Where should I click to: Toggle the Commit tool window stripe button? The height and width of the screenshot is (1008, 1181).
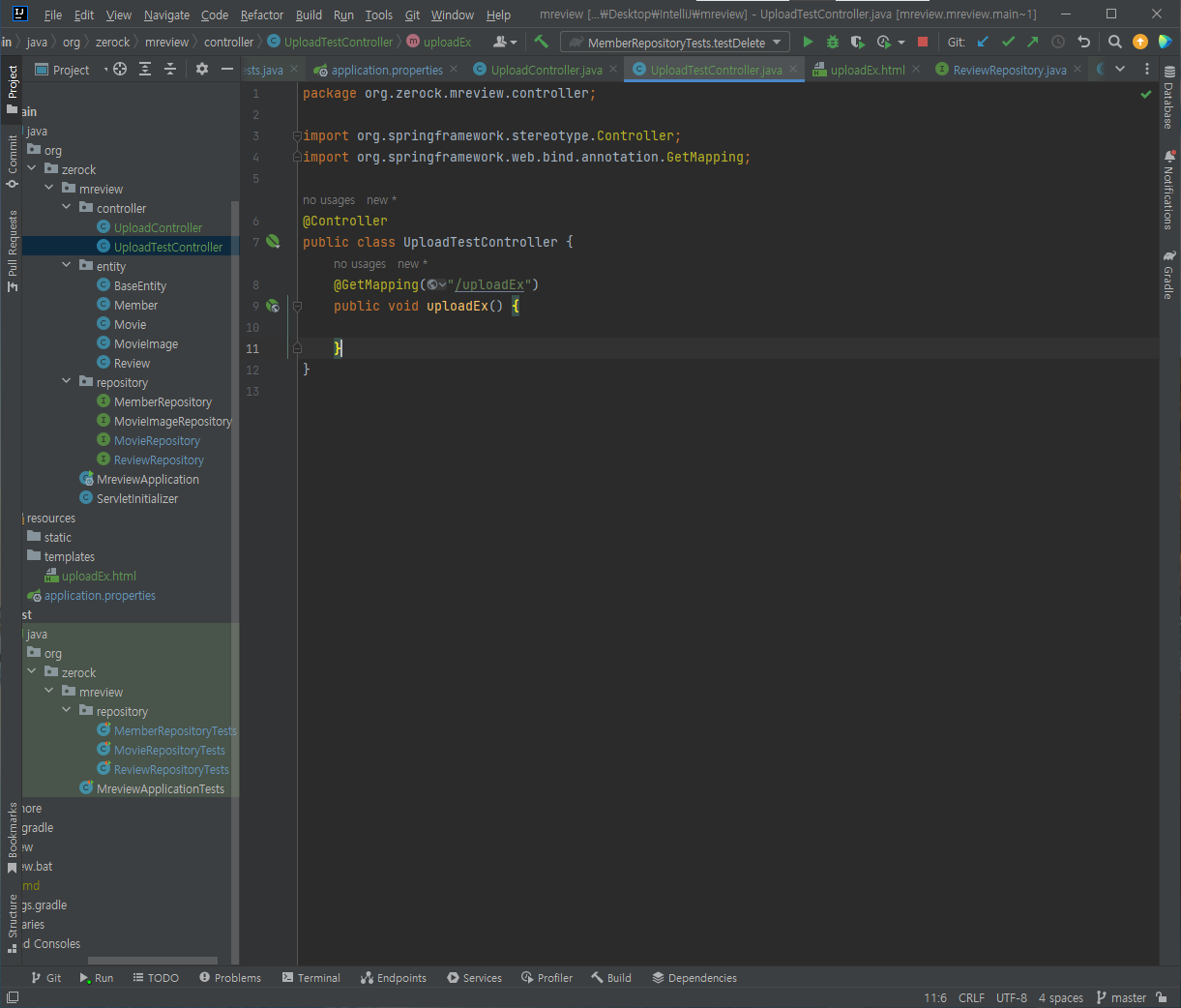click(13, 160)
